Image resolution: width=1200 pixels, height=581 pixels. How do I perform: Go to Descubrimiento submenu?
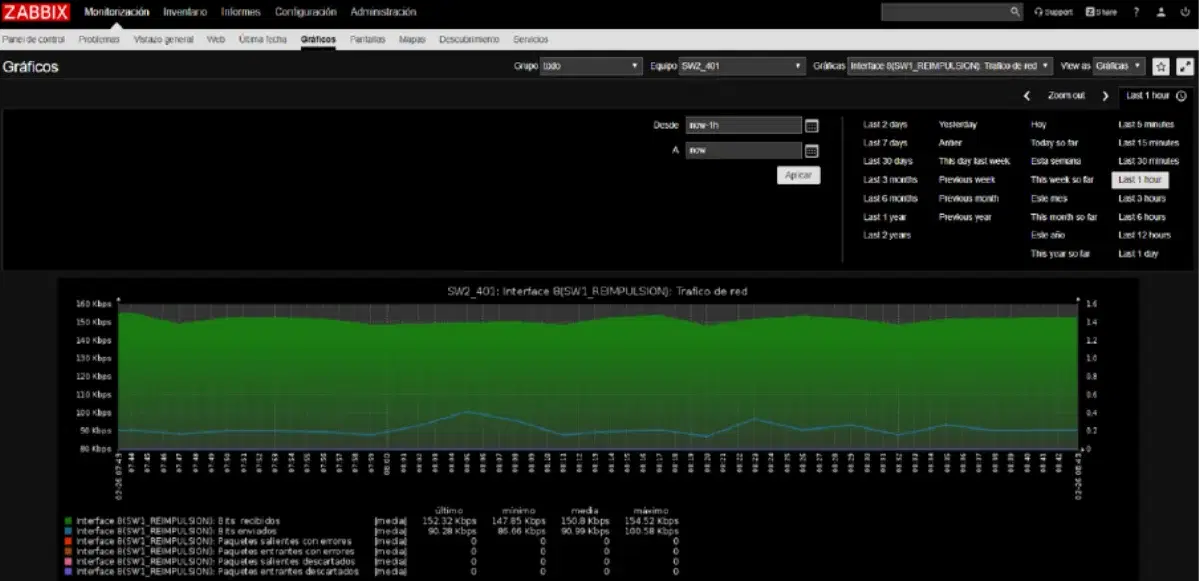pyautogui.click(x=469, y=39)
